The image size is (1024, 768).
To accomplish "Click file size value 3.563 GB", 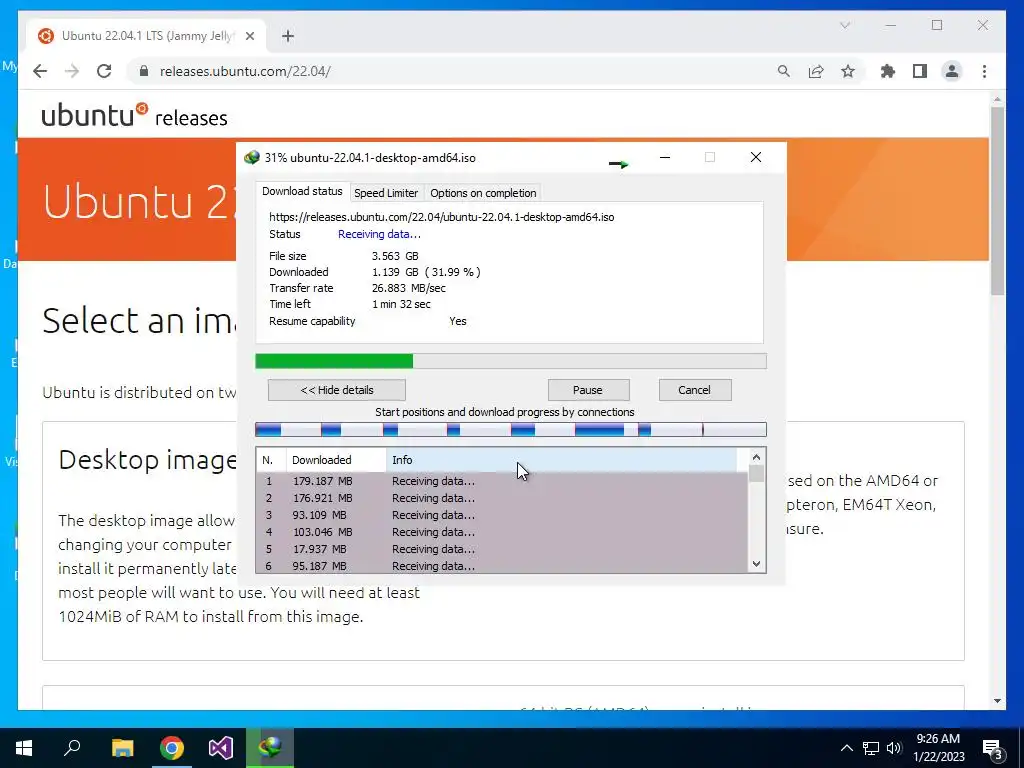I will [395, 256].
